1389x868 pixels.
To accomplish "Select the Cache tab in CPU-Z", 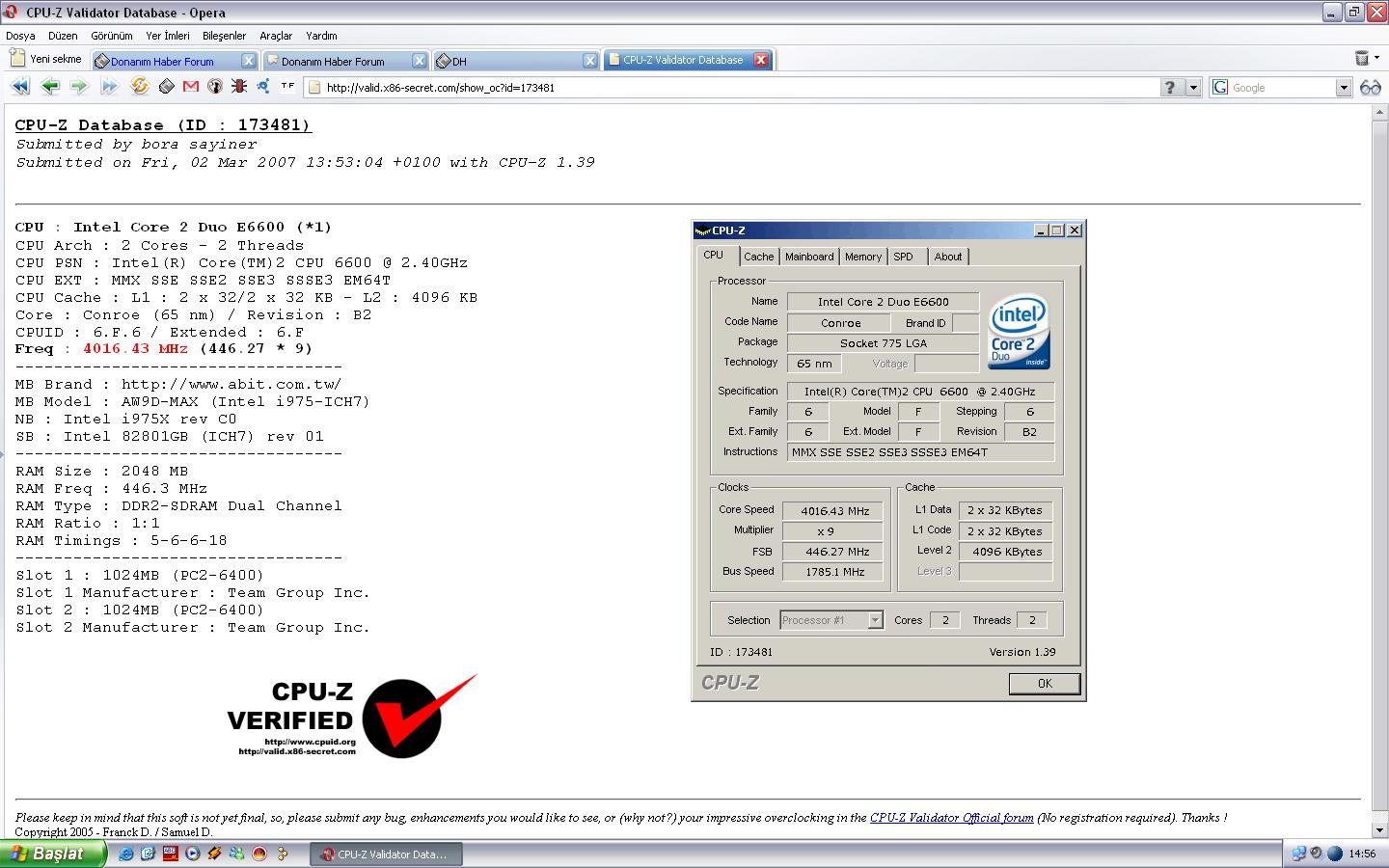I will point(759,257).
